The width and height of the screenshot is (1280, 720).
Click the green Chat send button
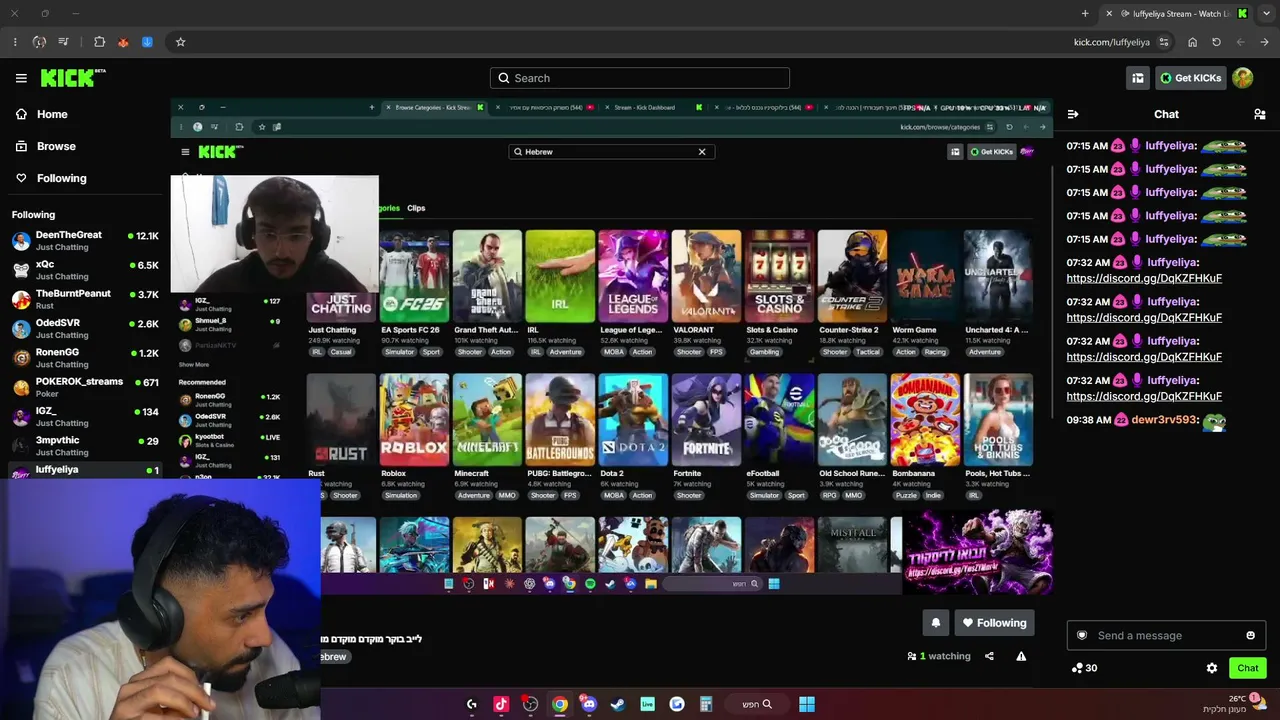(1247, 668)
